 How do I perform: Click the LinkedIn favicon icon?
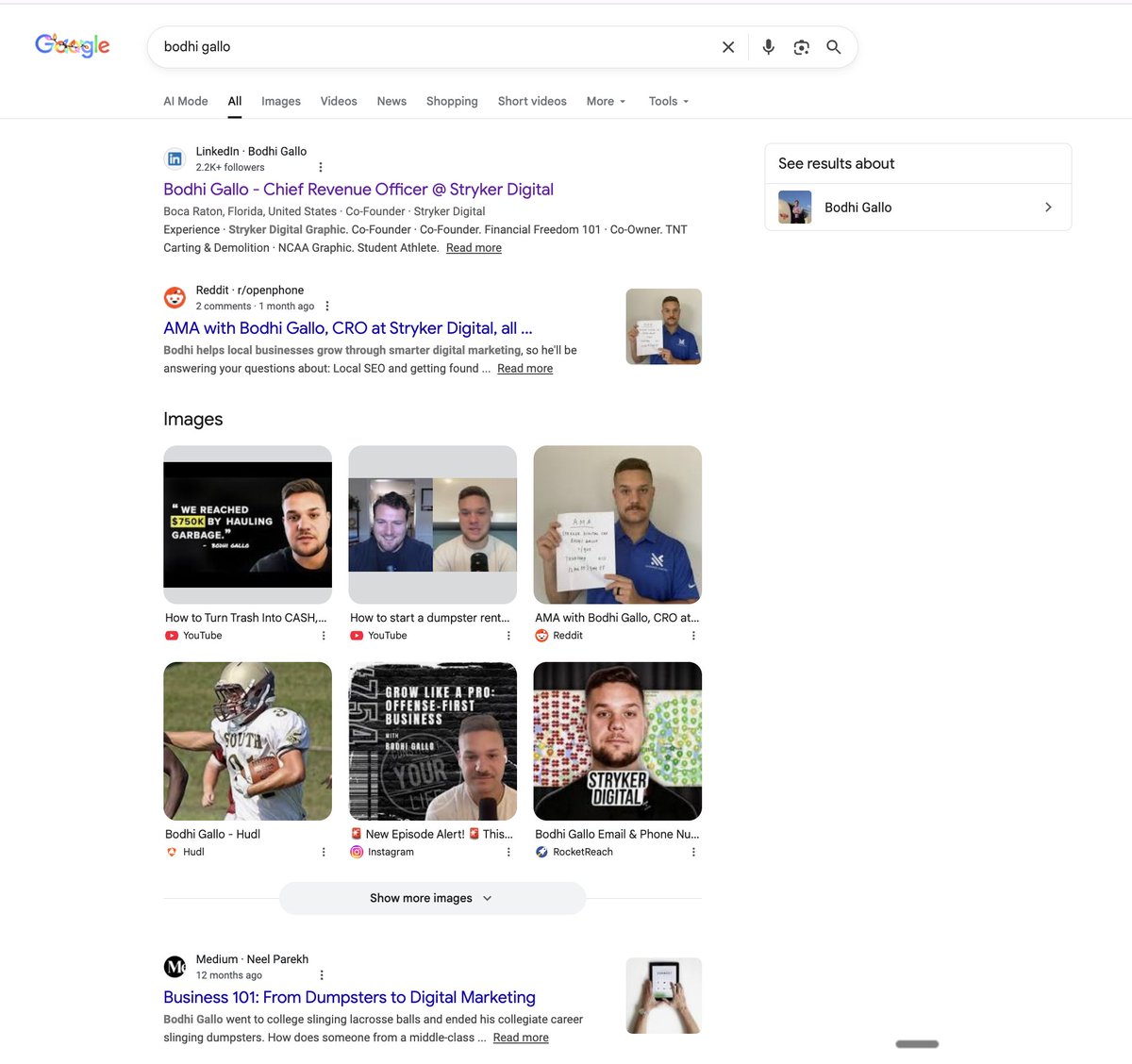[x=175, y=158]
